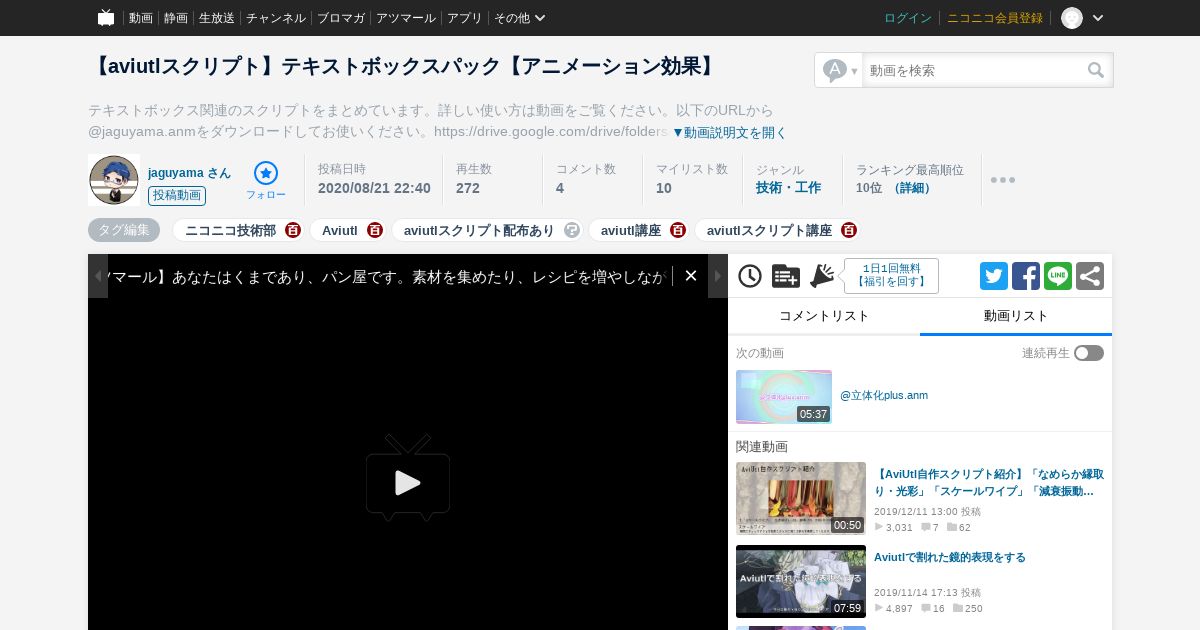The width and height of the screenshot is (1200, 630).
Task: Open the next video thumbnail 05:37
Action: point(784,397)
